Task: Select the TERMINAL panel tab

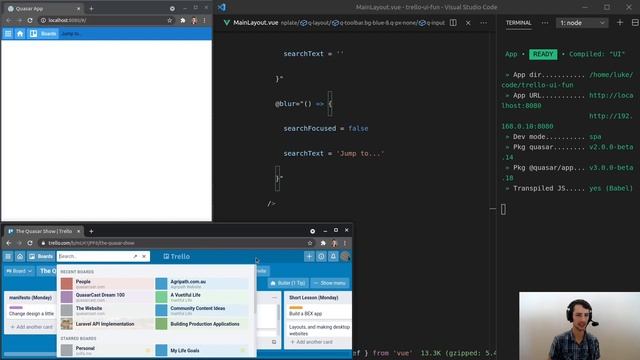Action: tap(518, 22)
